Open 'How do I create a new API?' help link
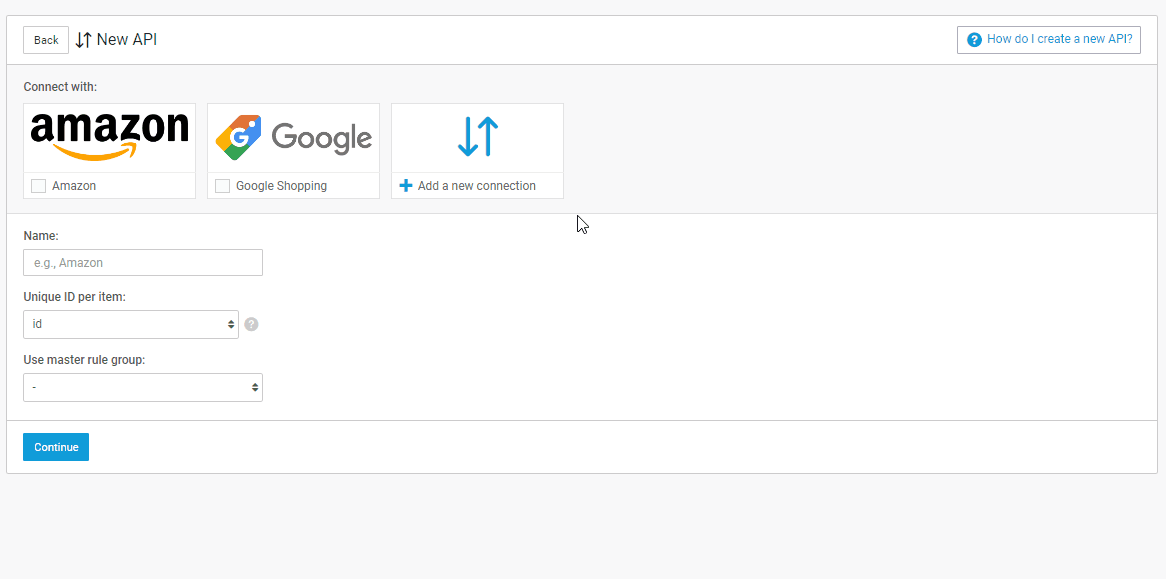Viewport: 1166px width, 579px height. [x=1049, y=39]
